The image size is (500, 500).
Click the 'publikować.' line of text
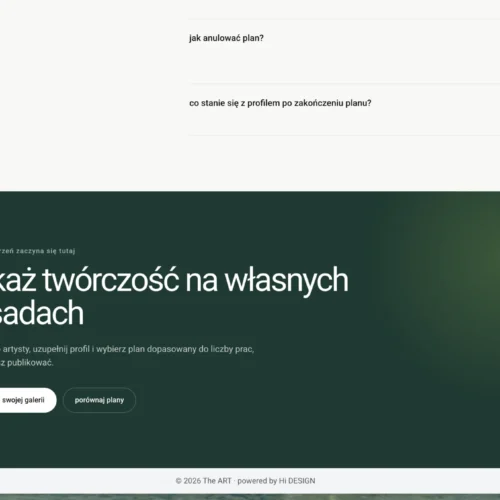pyautogui.click(x=30, y=363)
